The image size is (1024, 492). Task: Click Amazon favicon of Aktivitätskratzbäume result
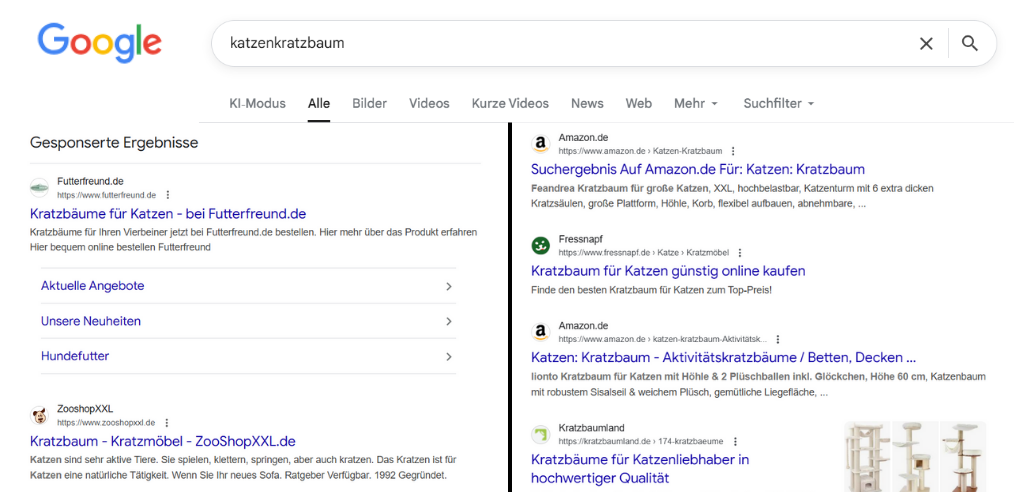540,332
